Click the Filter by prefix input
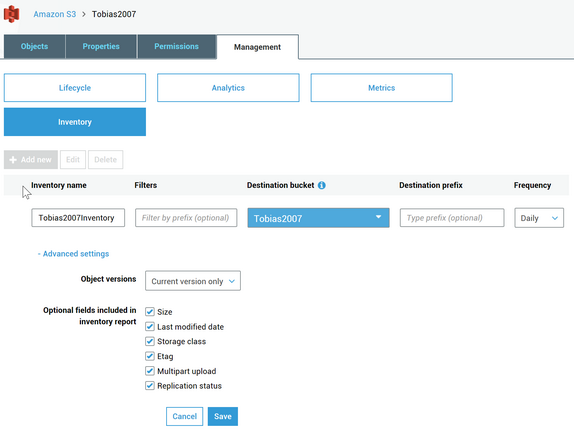Image resolution: width=574 pixels, height=434 pixels. click(x=186, y=218)
